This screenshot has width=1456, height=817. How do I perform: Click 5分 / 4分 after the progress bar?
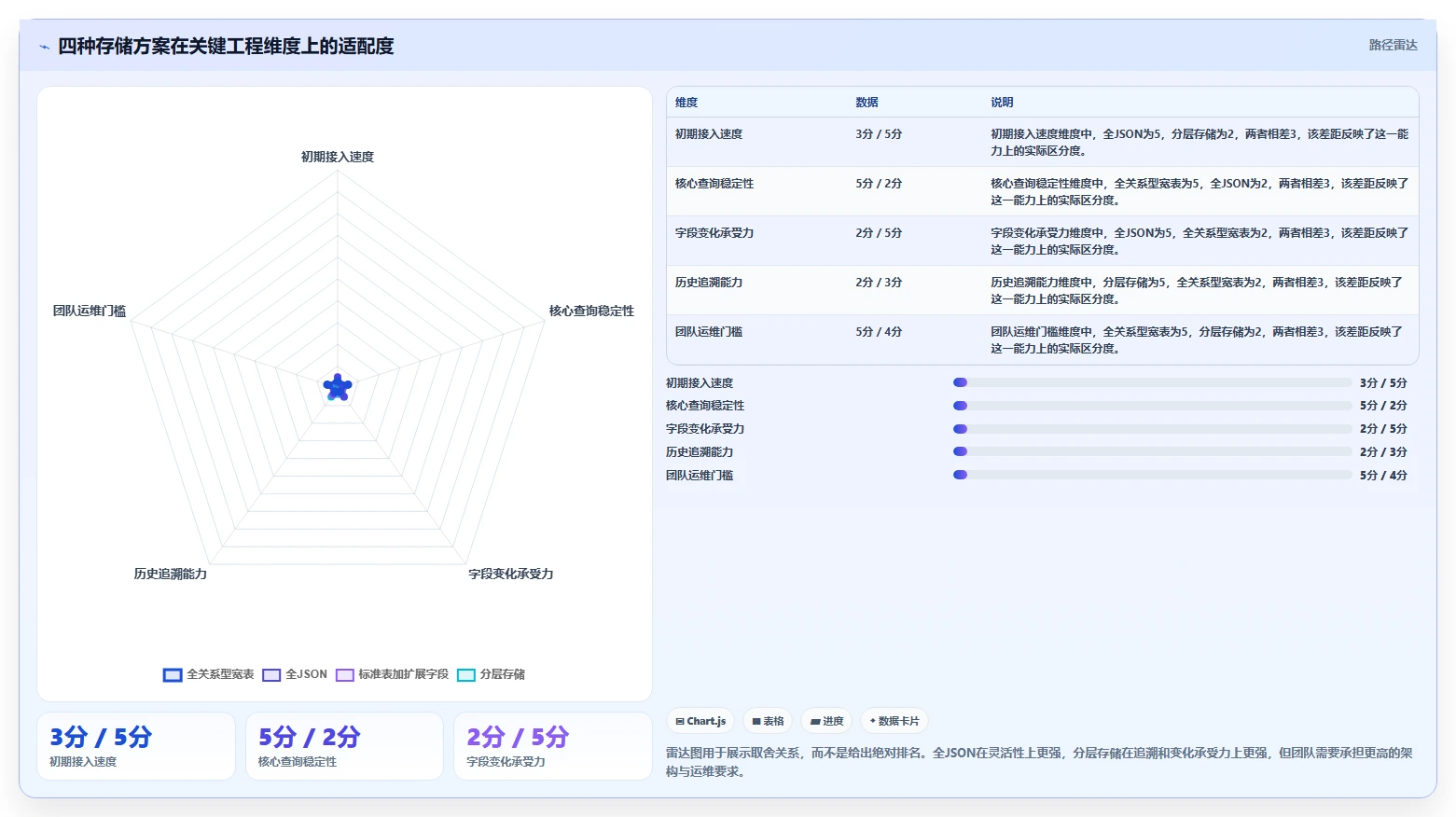[1383, 476]
